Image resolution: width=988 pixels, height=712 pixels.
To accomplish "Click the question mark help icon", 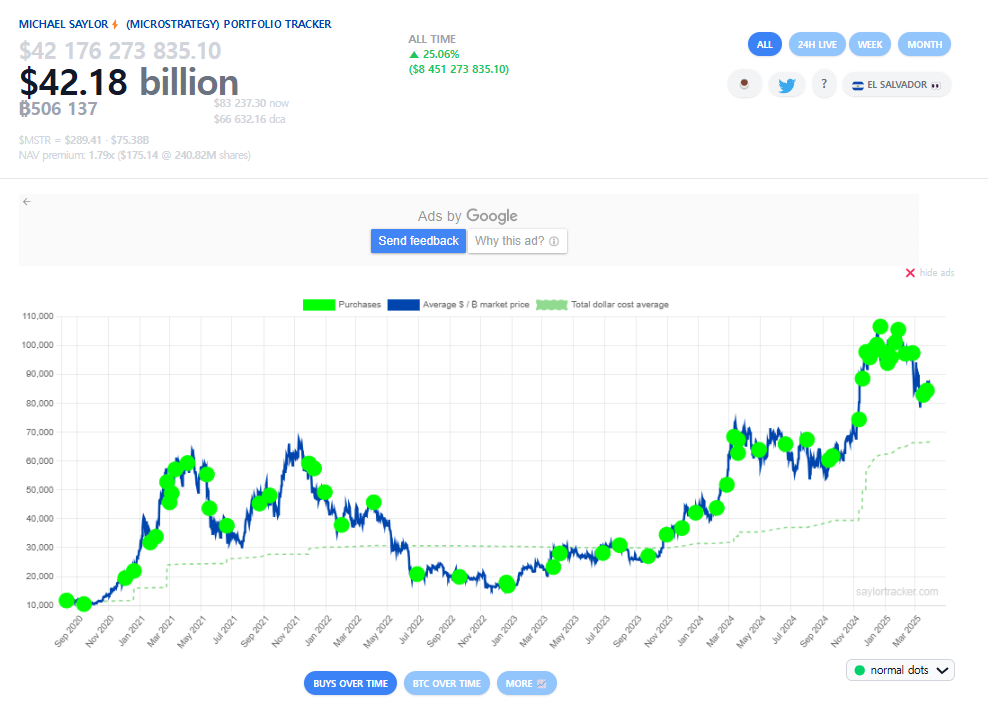I will click(823, 84).
